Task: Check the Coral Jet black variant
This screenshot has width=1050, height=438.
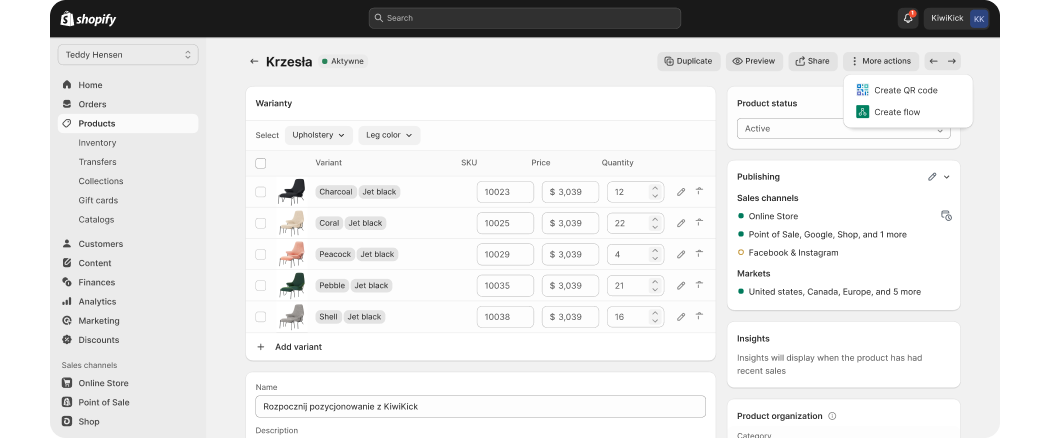Action: 261,223
